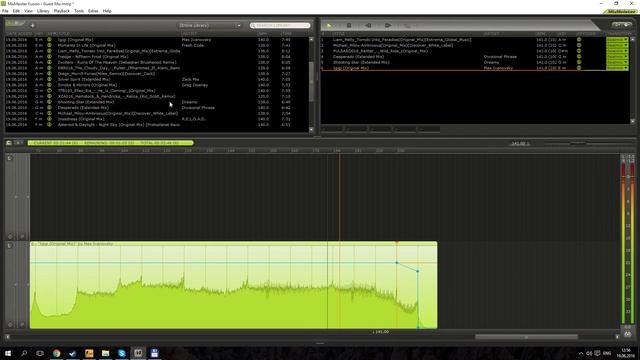Image resolution: width=640 pixels, height=360 pixels.
Task: Open the Windows Start menu
Action: coord(8,353)
